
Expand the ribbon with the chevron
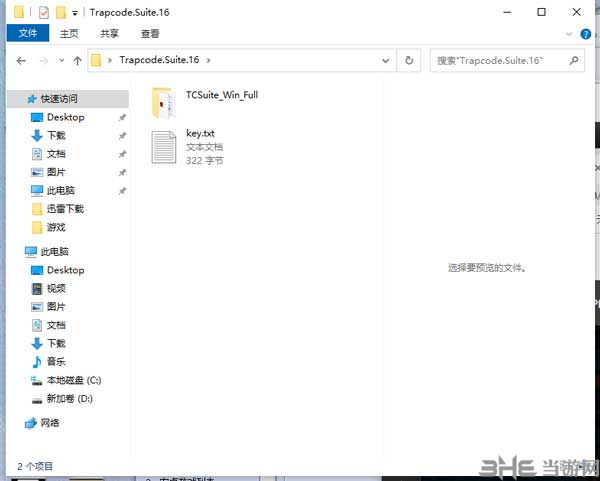pyautogui.click(x=569, y=34)
